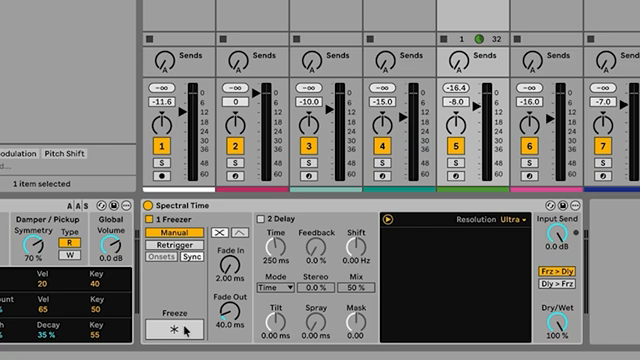Select pickup Type W

[70, 255]
